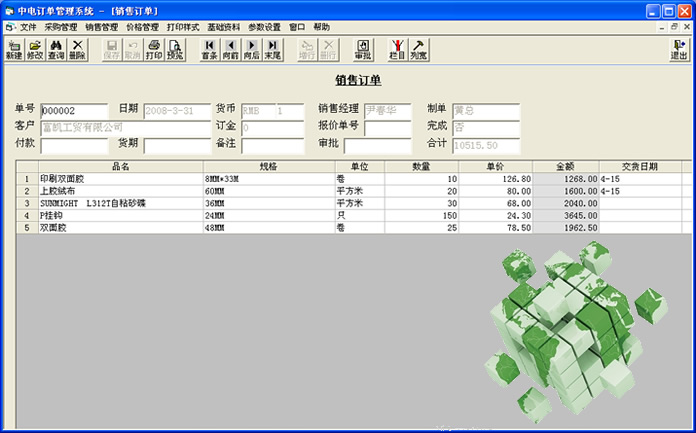
Task: Go to first record with 首条
Action: pyautogui.click(x=210, y=49)
